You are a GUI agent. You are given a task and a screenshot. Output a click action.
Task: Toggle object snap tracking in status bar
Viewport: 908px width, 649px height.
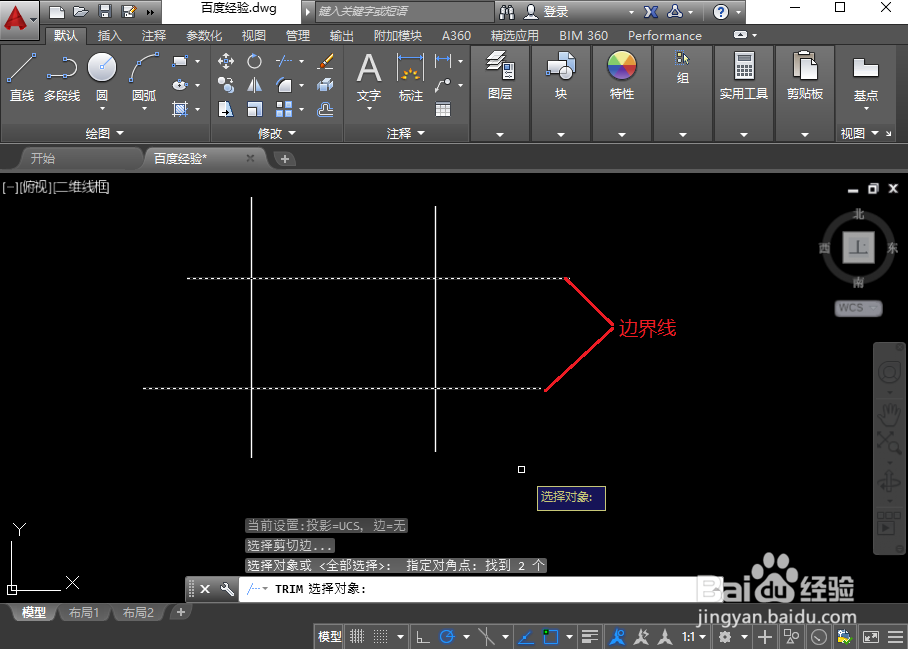click(x=525, y=637)
